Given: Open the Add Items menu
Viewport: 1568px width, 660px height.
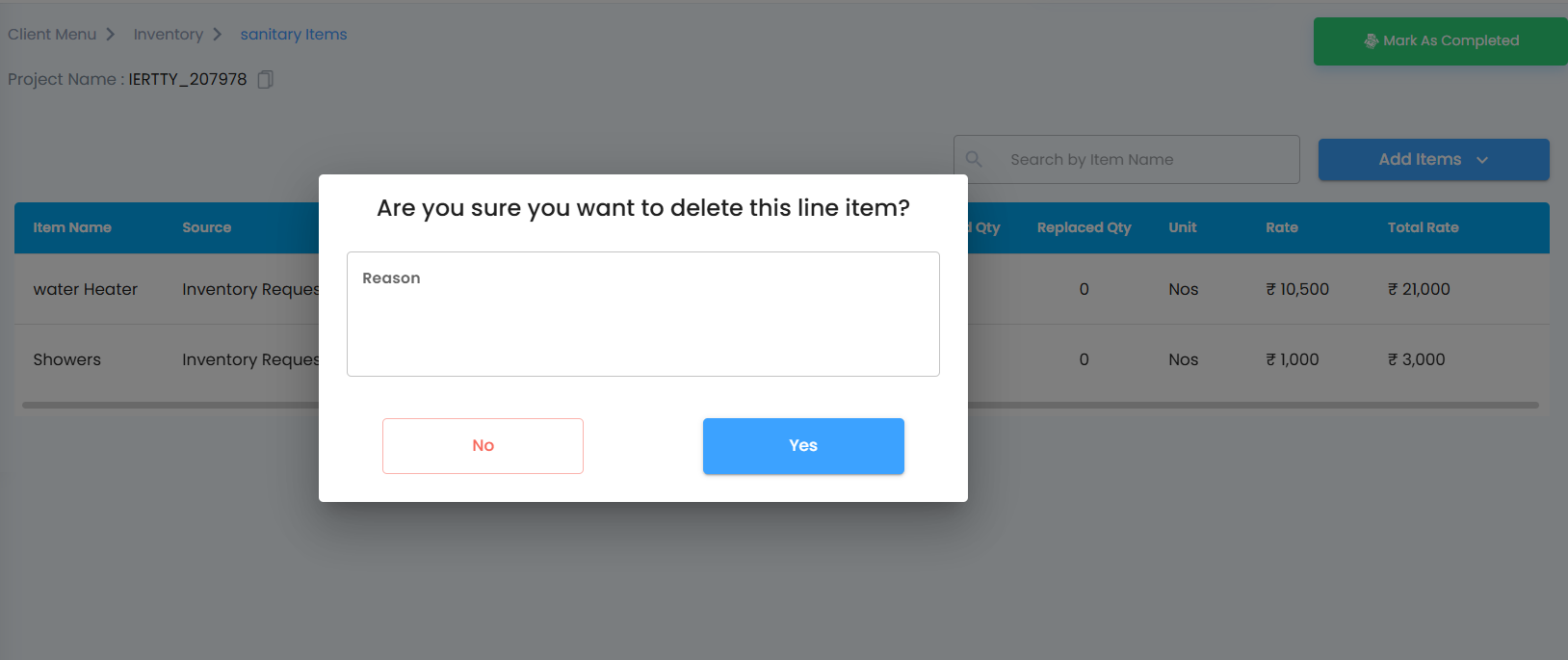Looking at the screenshot, I should tap(1420, 160).
